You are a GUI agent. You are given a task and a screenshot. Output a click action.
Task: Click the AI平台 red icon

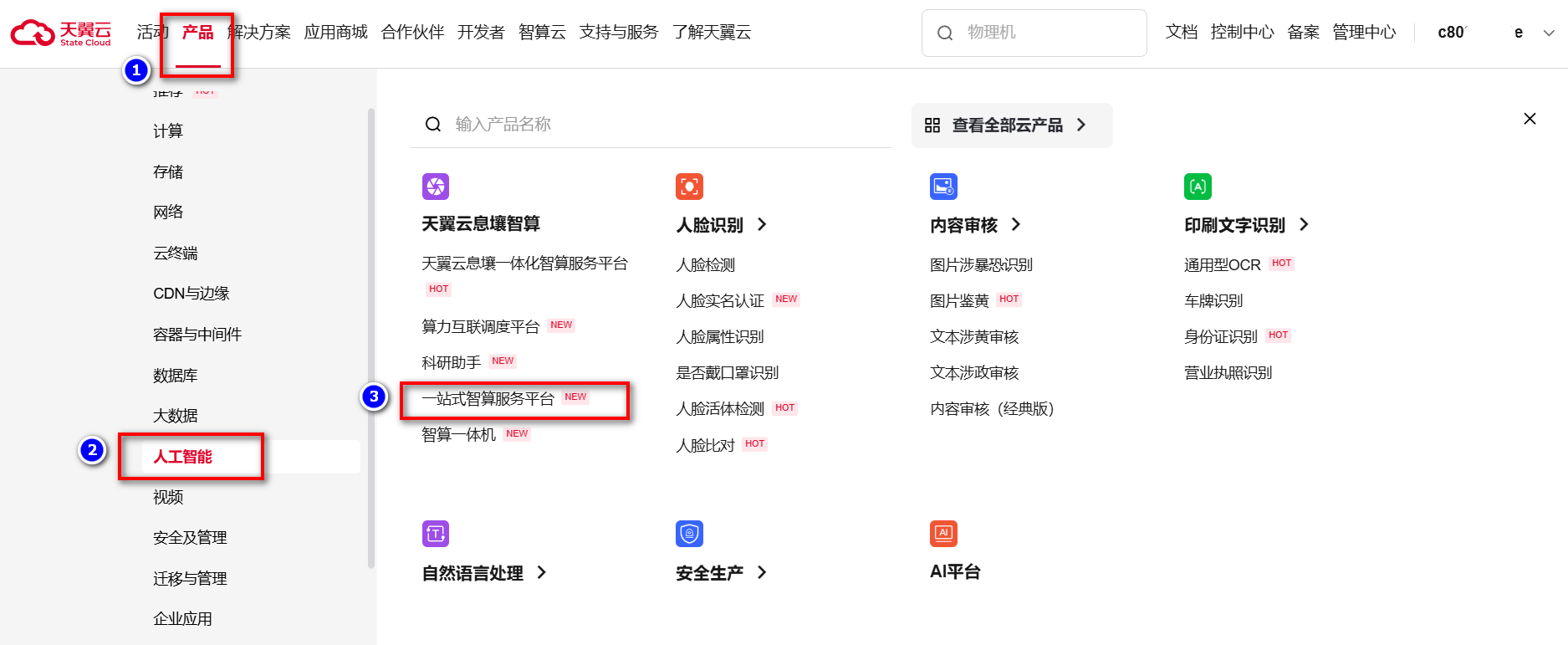click(944, 534)
